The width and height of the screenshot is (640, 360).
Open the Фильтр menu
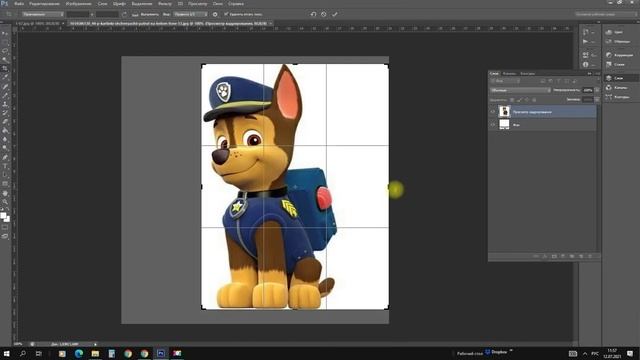(x=165, y=4)
